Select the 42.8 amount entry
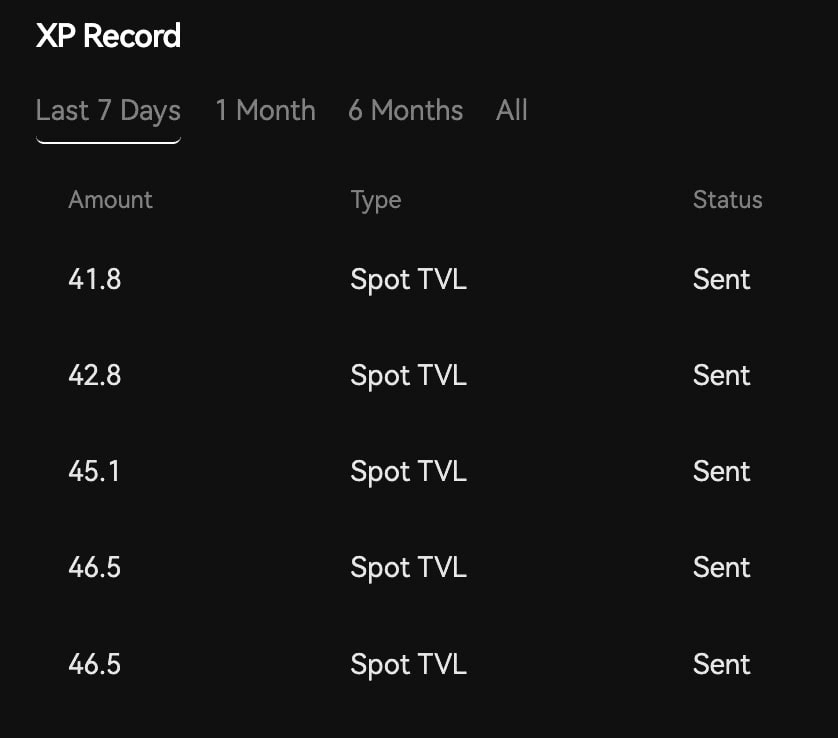Image resolution: width=838 pixels, height=738 pixels. [x=94, y=375]
